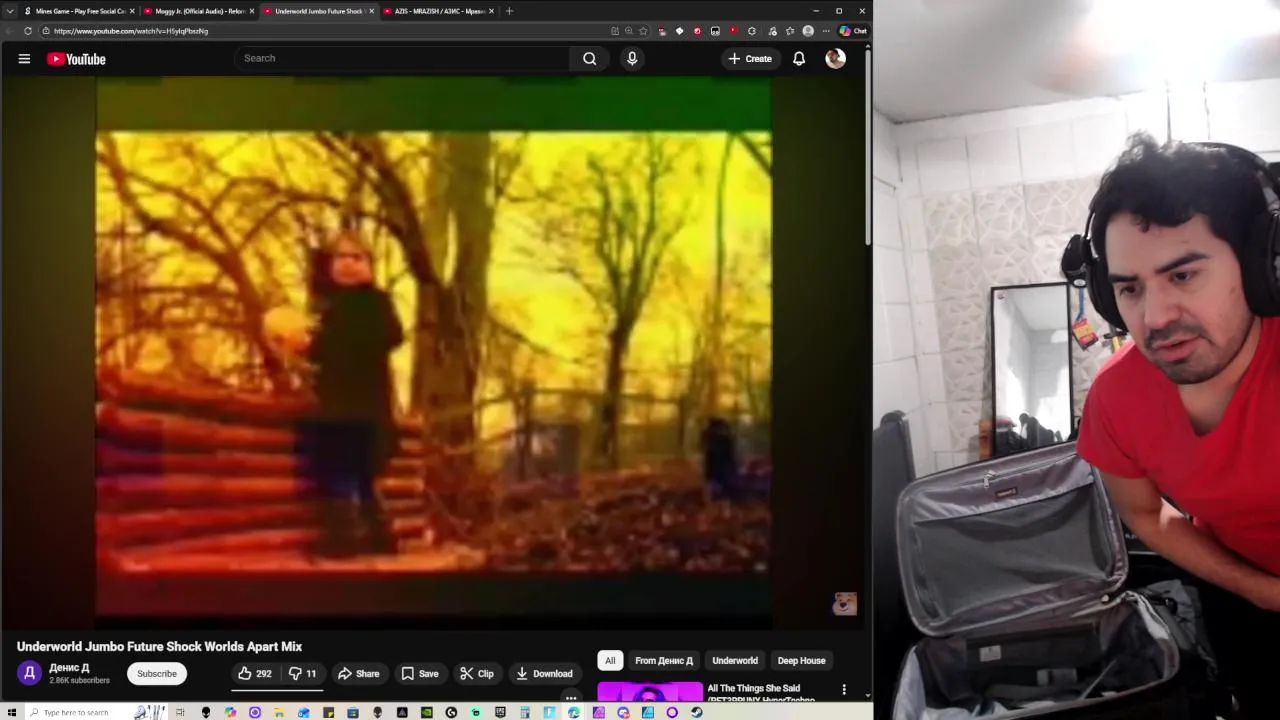Close the Moggy Jr. tab

pyautogui.click(x=252, y=11)
